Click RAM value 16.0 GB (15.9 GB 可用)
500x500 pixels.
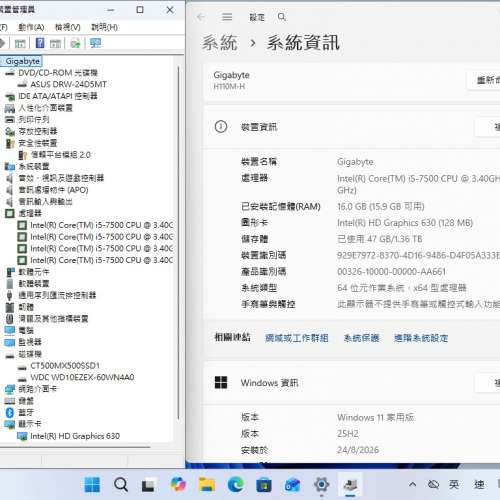[x=381, y=207]
